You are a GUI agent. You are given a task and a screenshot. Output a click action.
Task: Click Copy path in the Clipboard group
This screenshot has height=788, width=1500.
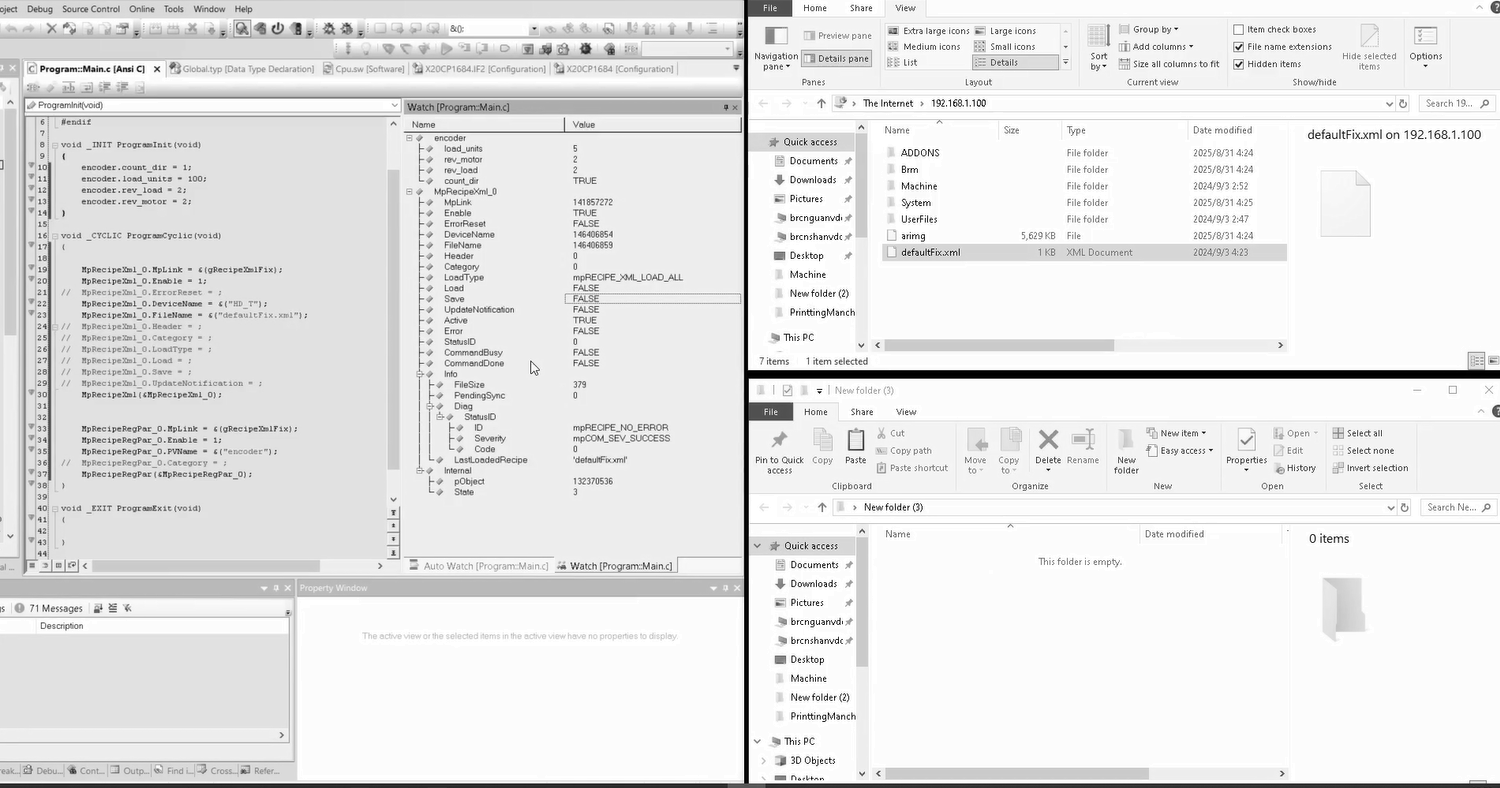click(x=903, y=451)
